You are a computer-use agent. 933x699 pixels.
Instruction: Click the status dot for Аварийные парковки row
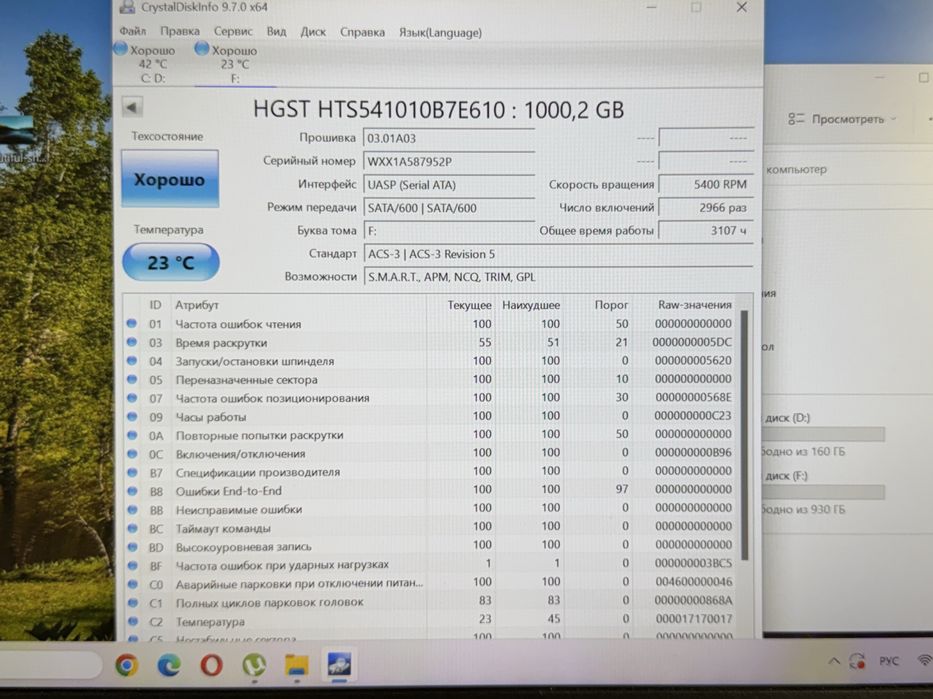(x=133, y=584)
